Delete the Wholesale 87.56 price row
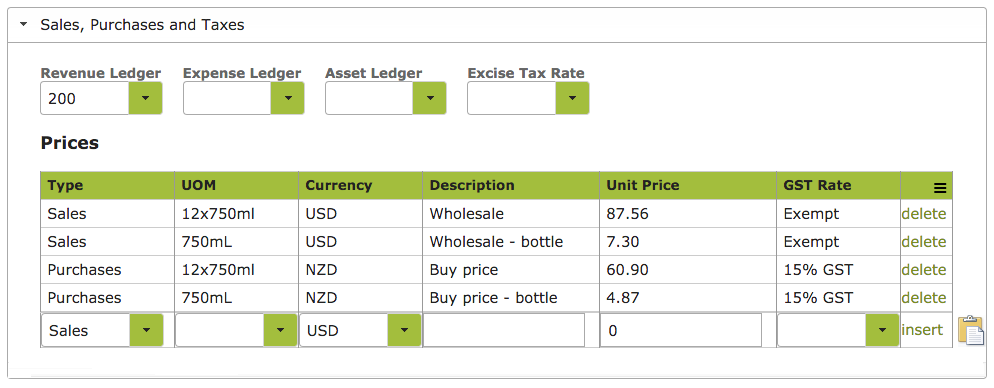Screen dimensions: 994x388 pyautogui.click(x=924, y=214)
